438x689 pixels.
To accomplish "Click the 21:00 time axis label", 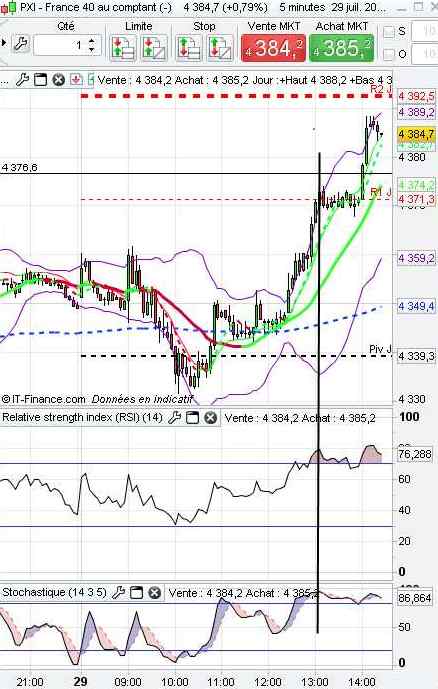I will point(30,682).
